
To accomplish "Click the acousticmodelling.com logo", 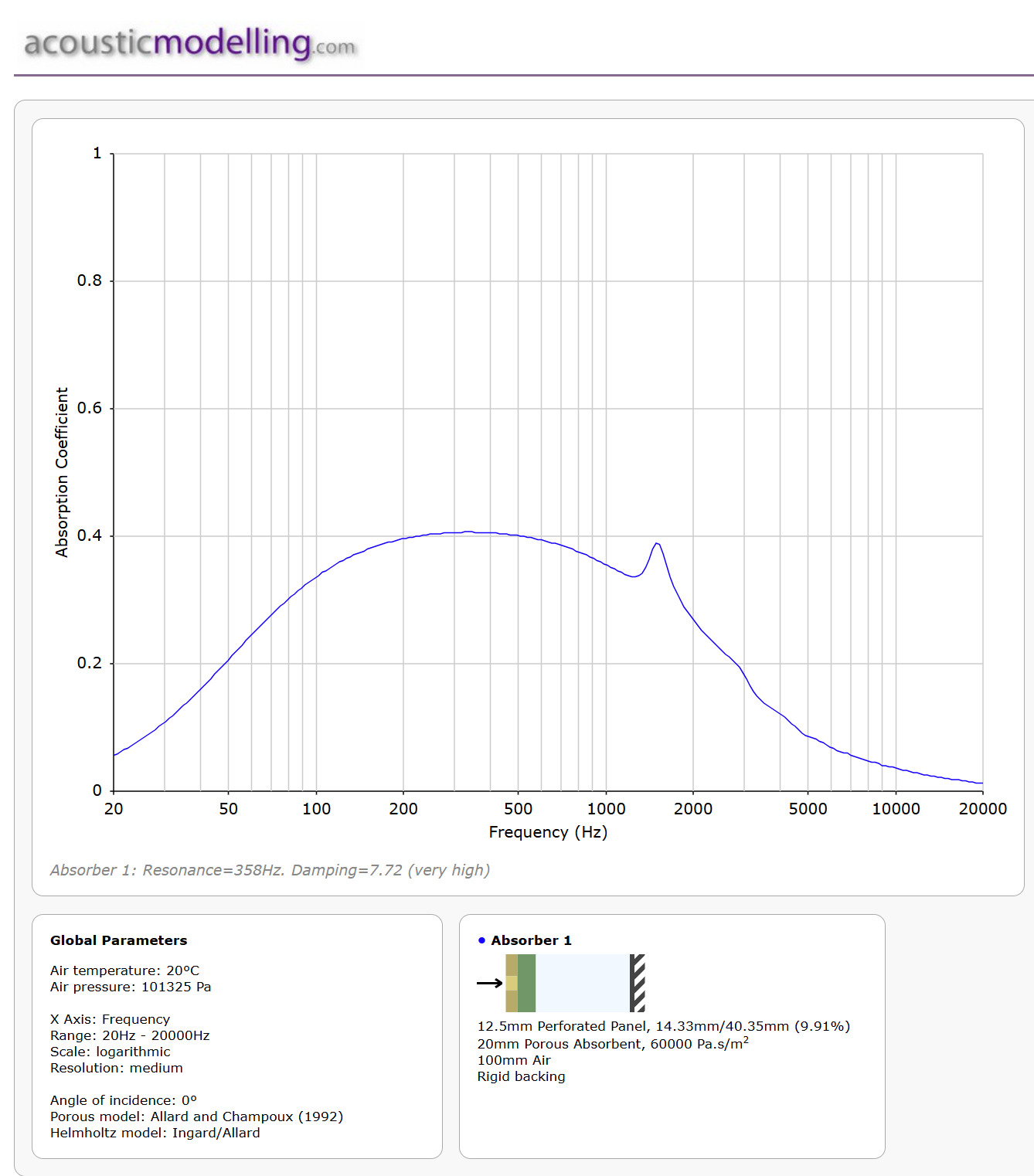I will pos(189,43).
